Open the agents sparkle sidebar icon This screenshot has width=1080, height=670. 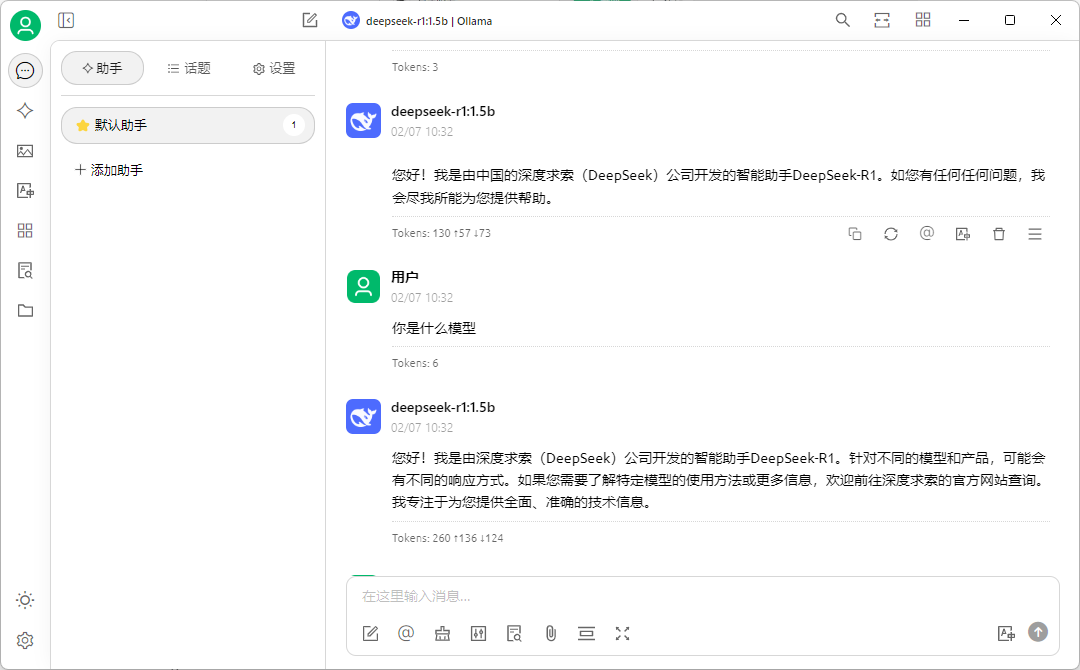(x=25, y=110)
